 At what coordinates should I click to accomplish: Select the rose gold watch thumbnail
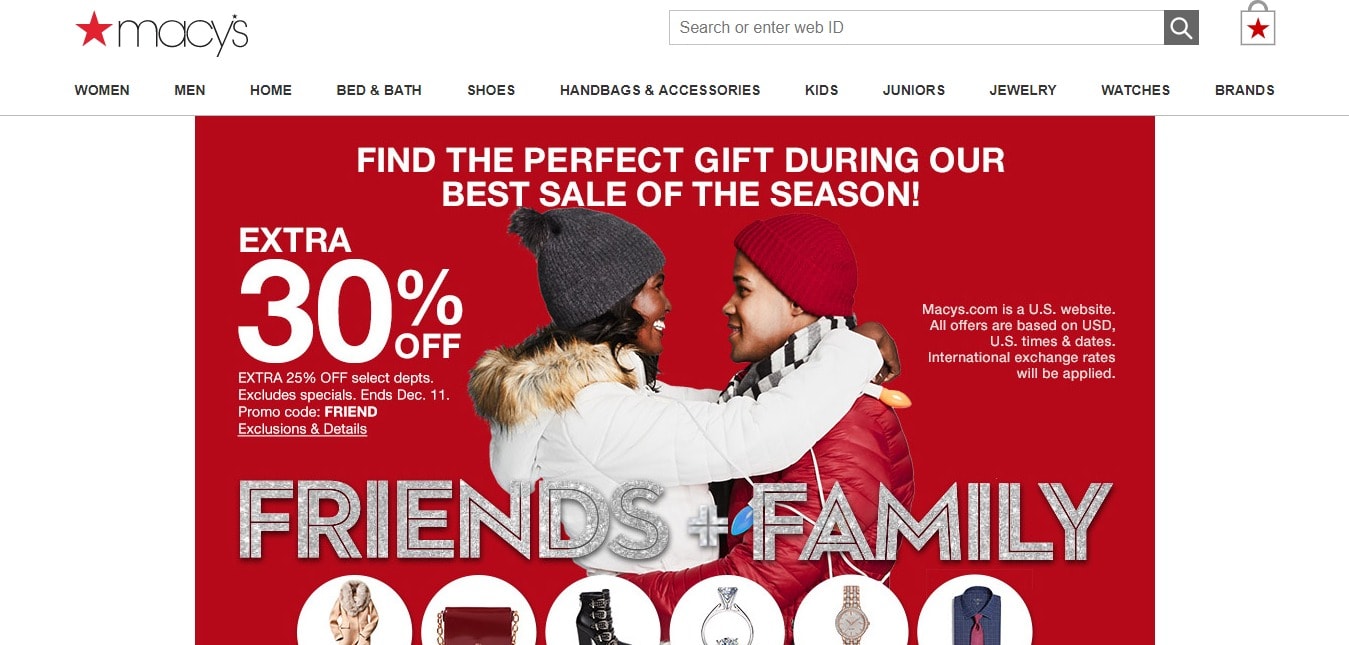(x=851, y=610)
